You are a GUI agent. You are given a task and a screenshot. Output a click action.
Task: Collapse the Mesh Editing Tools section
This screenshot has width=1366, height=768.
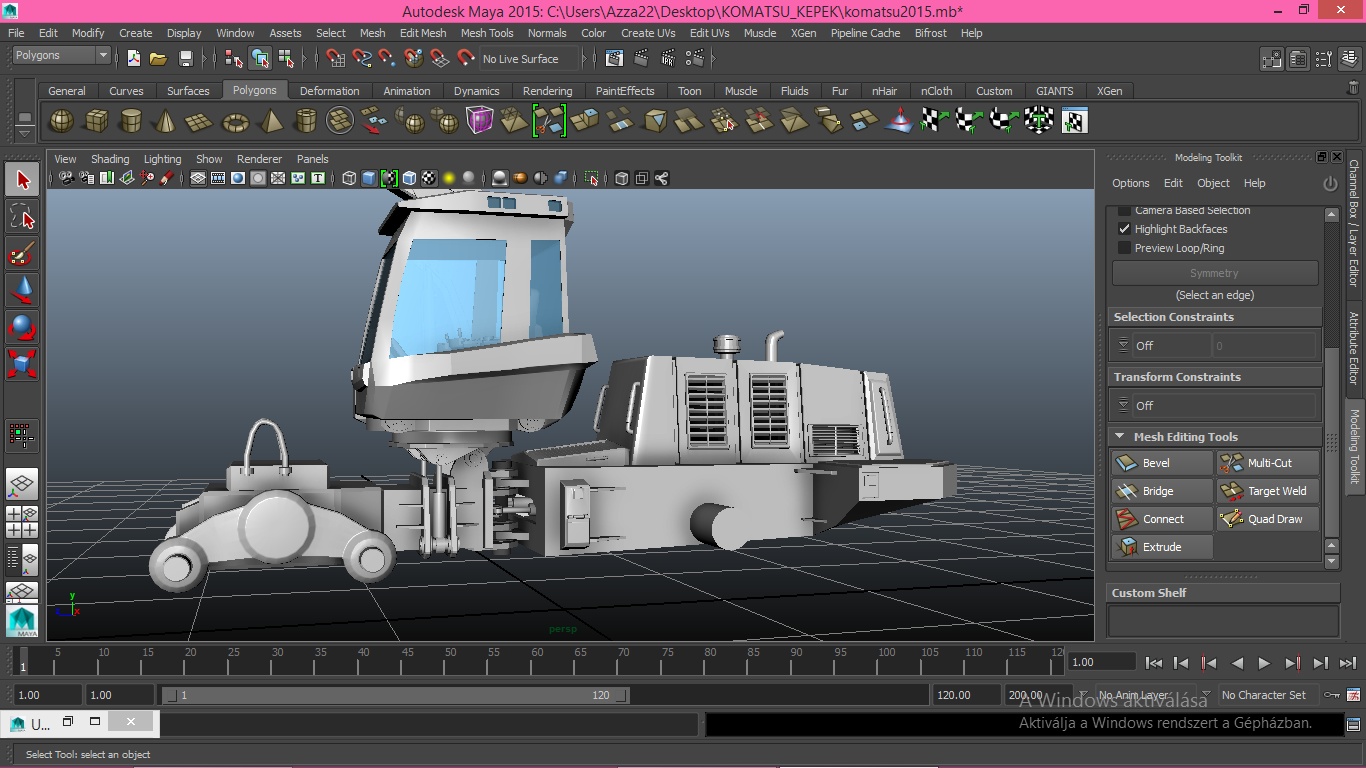[1120, 437]
